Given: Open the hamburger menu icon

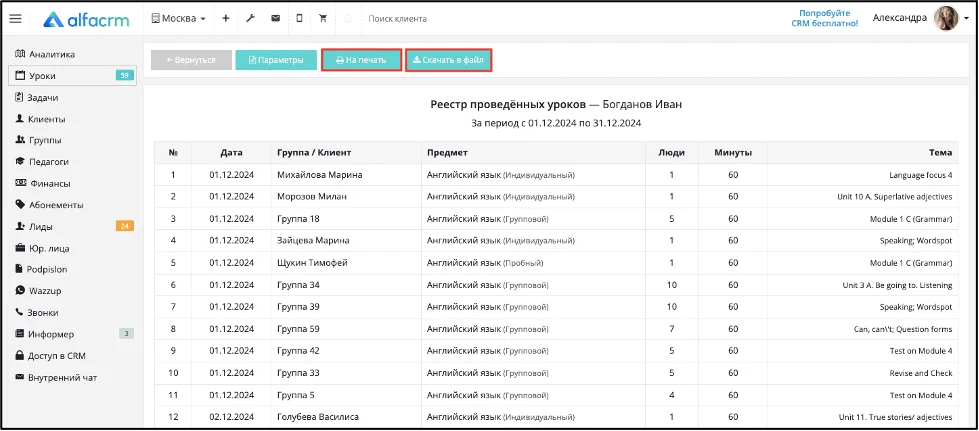Looking at the screenshot, I should point(15,19).
